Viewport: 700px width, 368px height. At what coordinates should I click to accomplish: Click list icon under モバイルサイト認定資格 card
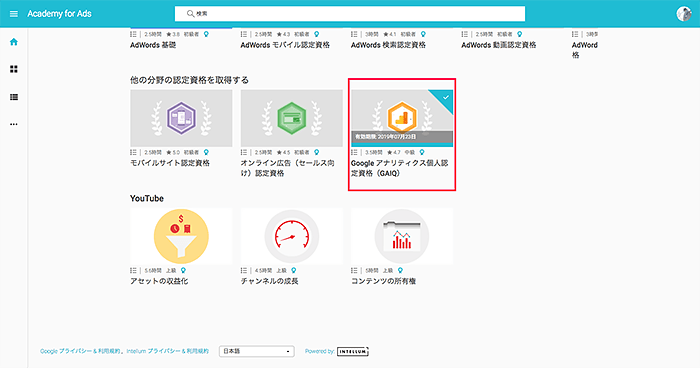click(x=133, y=152)
